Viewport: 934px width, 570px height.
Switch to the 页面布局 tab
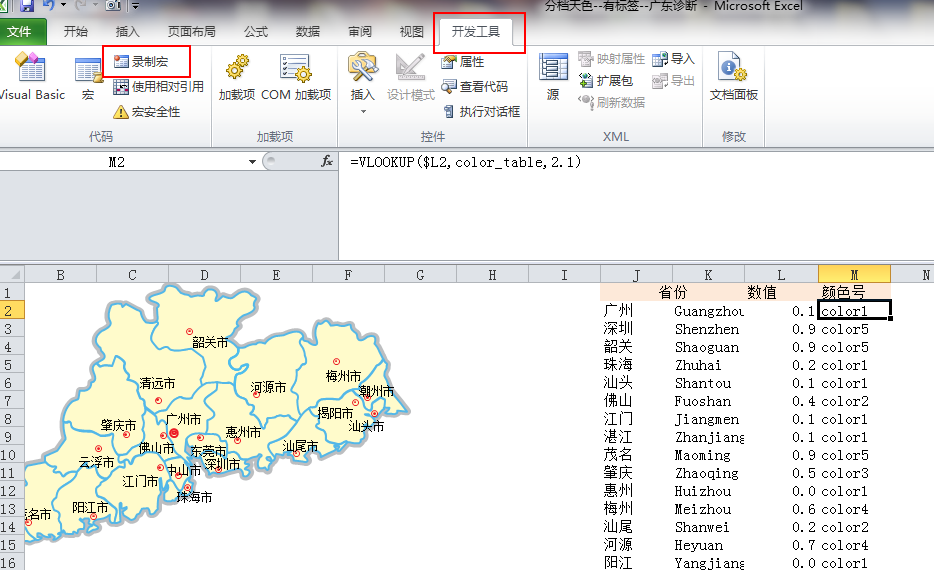pyautogui.click(x=191, y=32)
